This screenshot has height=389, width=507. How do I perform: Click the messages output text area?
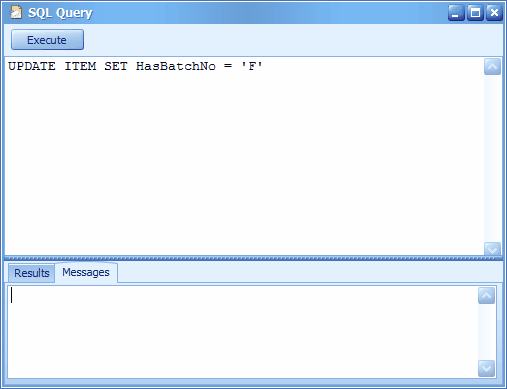(243, 332)
